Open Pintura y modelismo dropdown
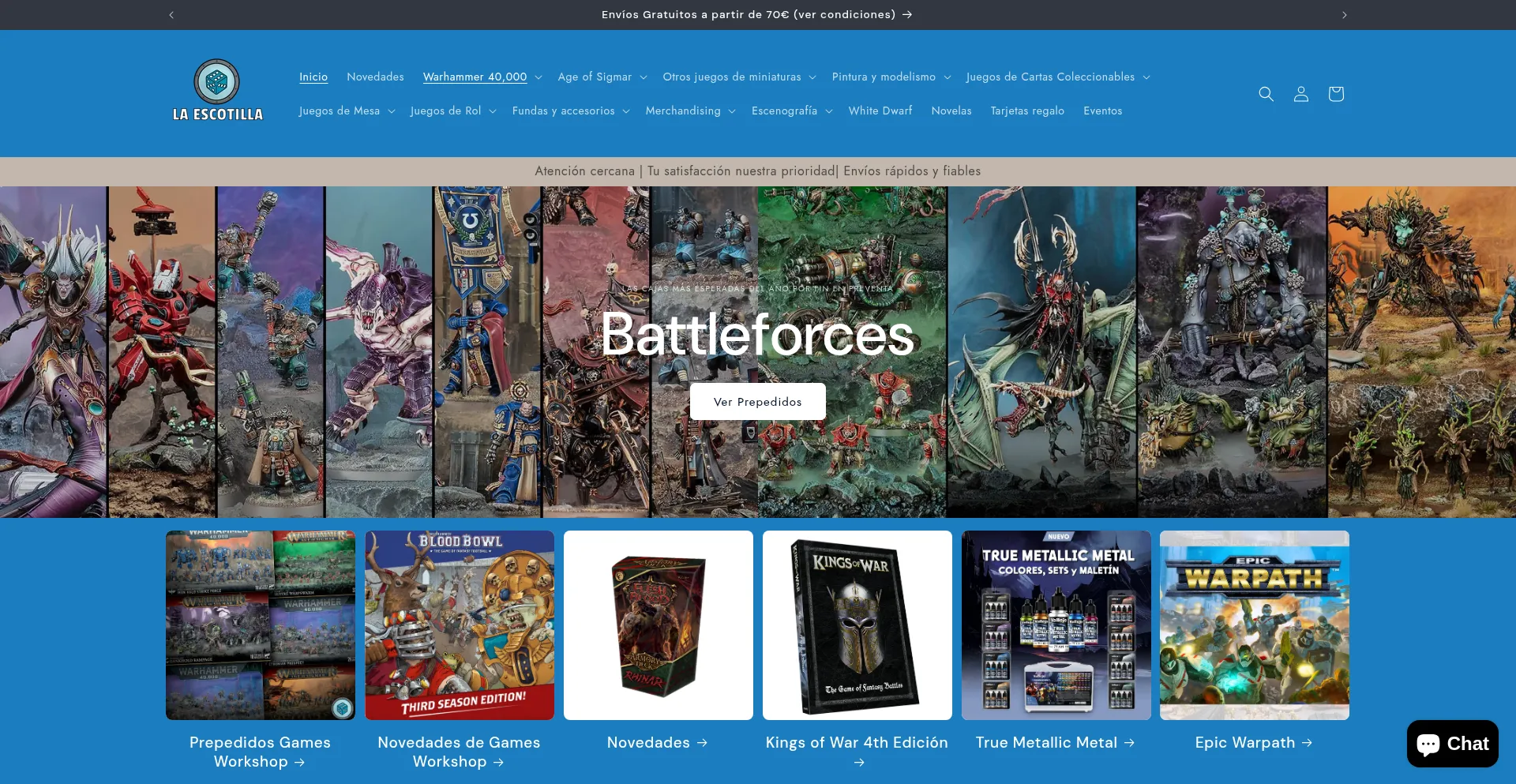Image resolution: width=1516 pixels, height=784 pixels. click(x=891, y=77)
